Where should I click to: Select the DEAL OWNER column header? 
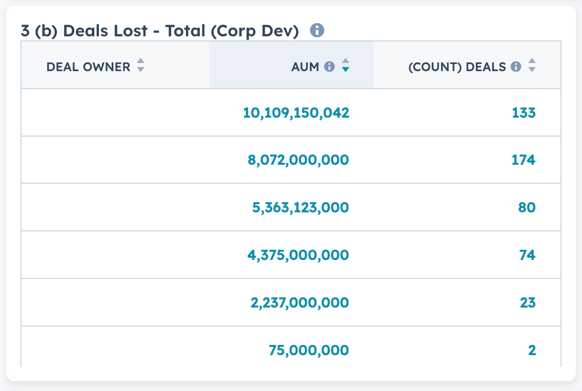88,67
